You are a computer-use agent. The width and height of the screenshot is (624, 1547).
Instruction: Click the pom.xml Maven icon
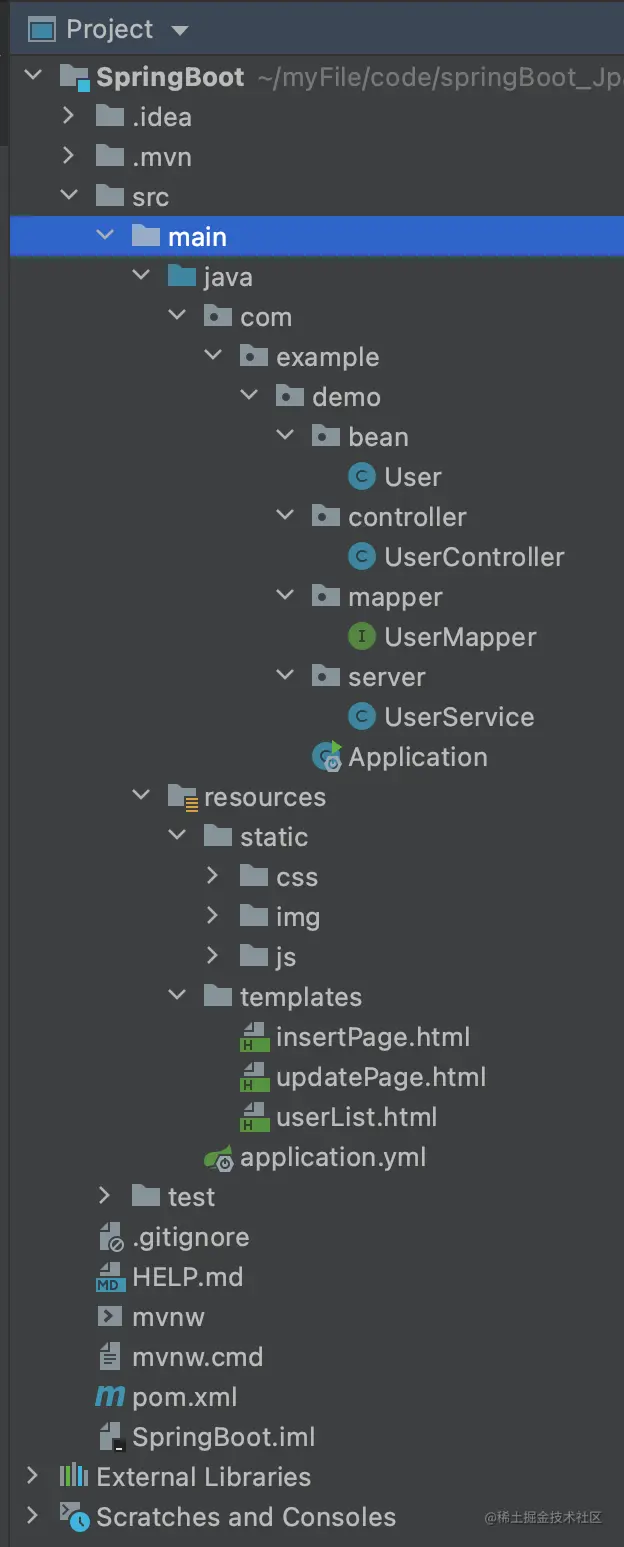click(110, 1397)
